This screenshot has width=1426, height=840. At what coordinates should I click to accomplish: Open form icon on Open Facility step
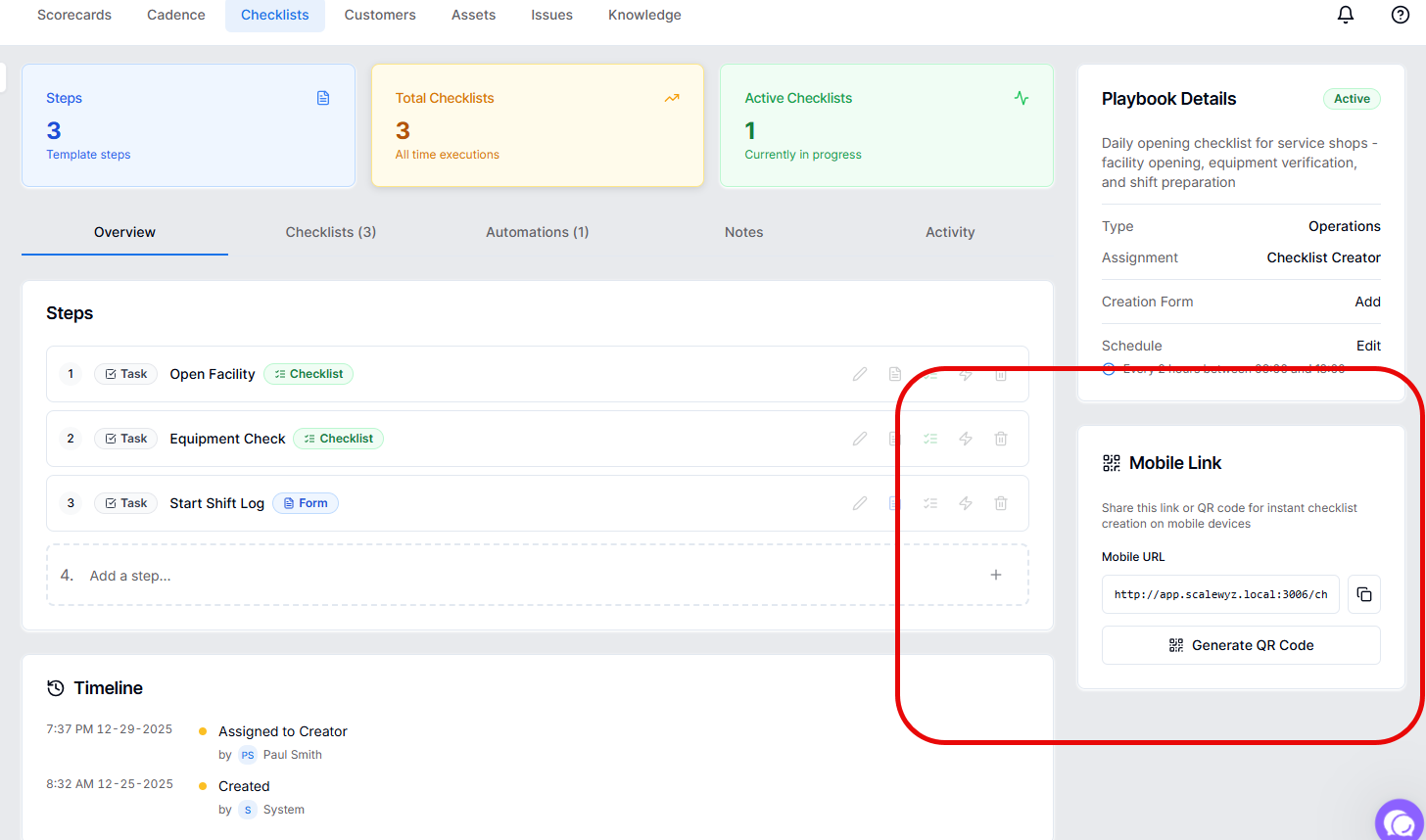[894, 374]
